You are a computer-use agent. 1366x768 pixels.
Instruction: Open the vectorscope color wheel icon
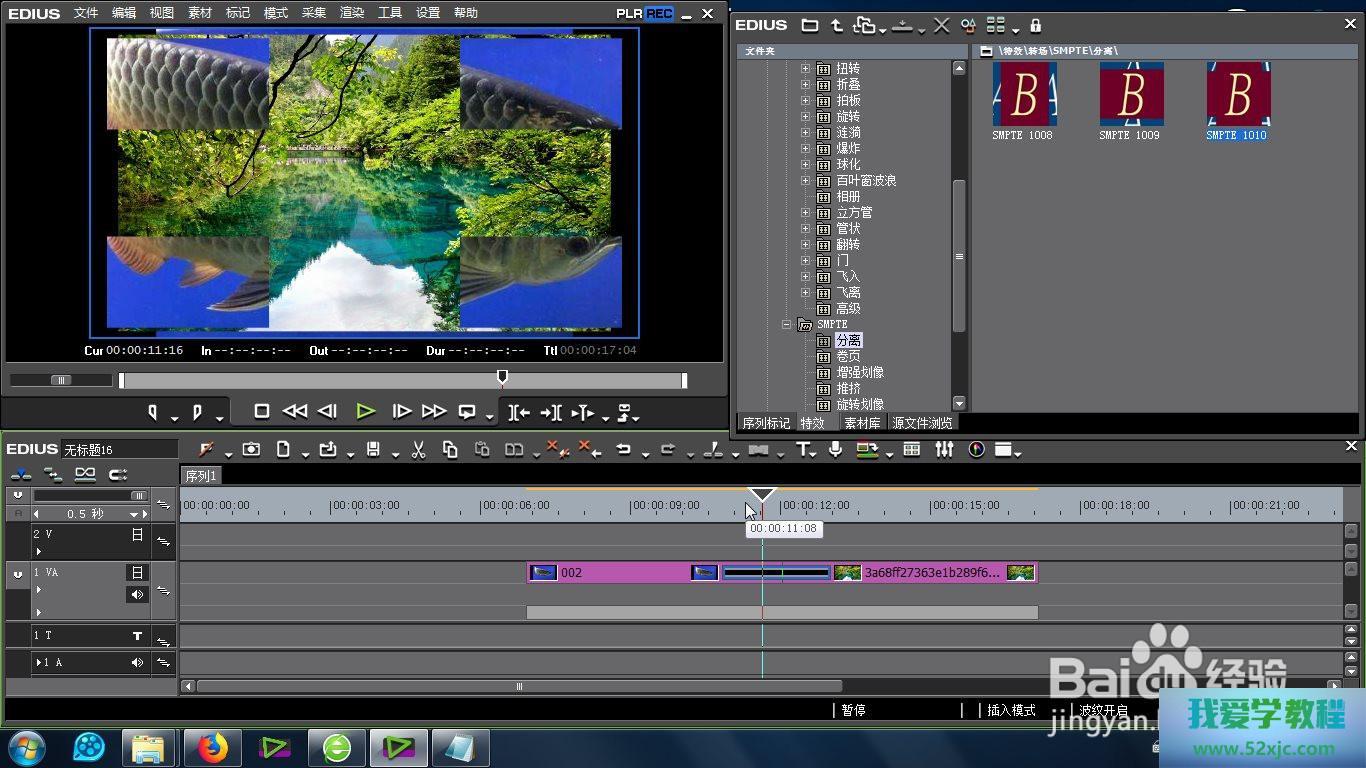(x=976, y=450)
